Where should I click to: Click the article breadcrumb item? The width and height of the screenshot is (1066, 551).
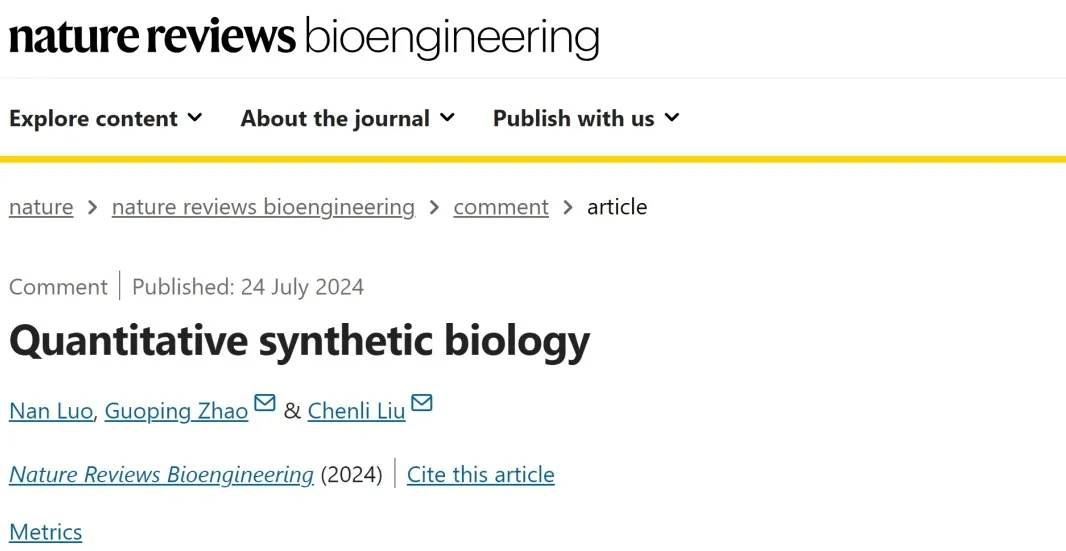[617, 207]
